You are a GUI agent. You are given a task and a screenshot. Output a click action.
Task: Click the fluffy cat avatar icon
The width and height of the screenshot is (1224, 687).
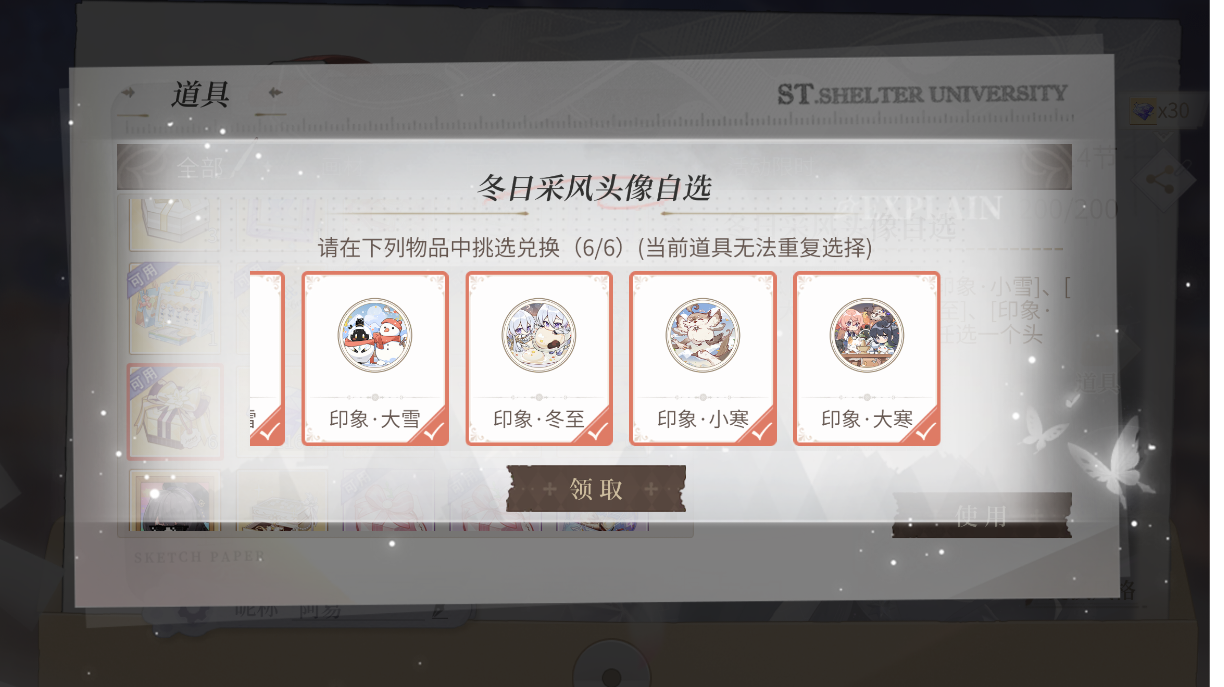pyautogui.click(x=703, y=335)
